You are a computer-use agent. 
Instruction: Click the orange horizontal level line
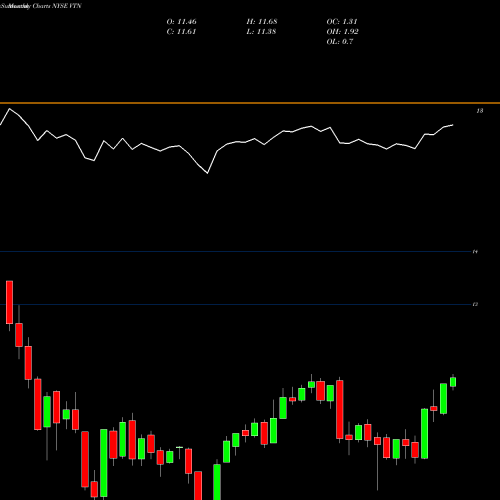pyautogui.click(x=250, y=103)
